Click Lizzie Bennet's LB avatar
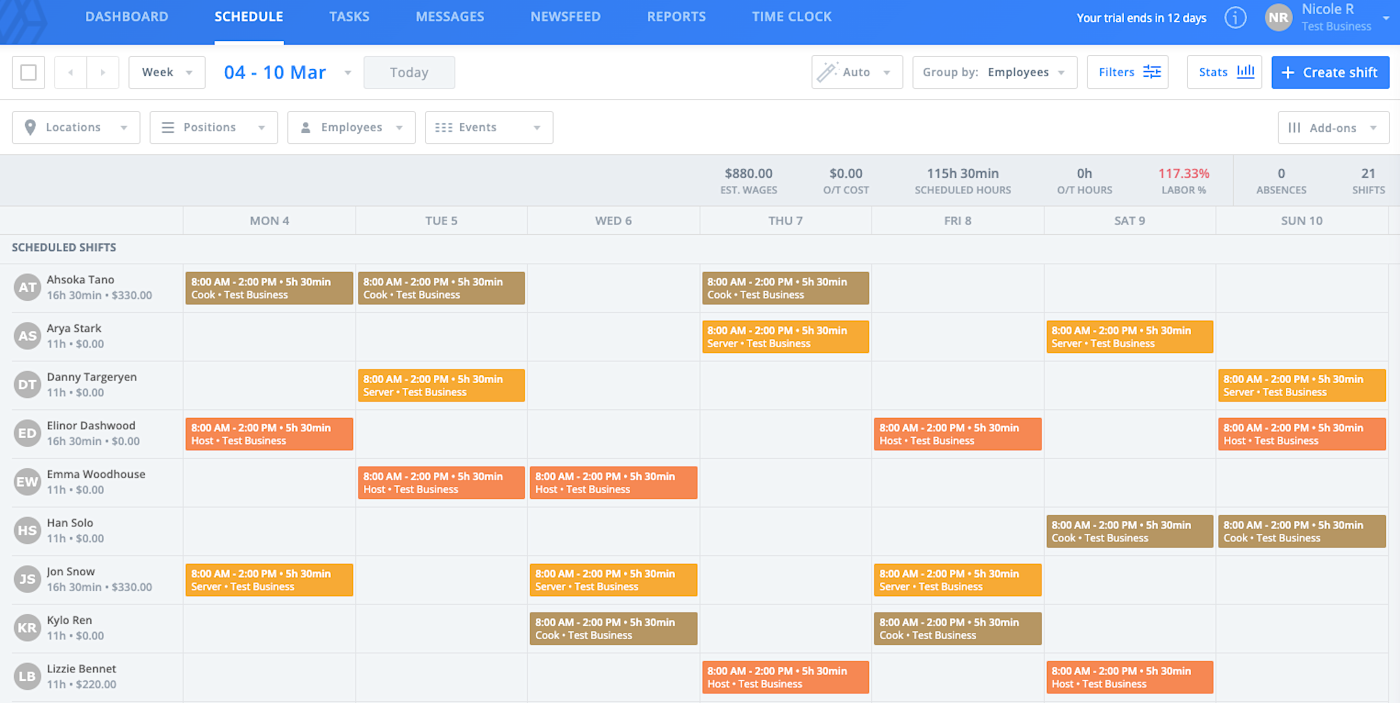The width and height of the screenshot is (1400, 703). 27,677
